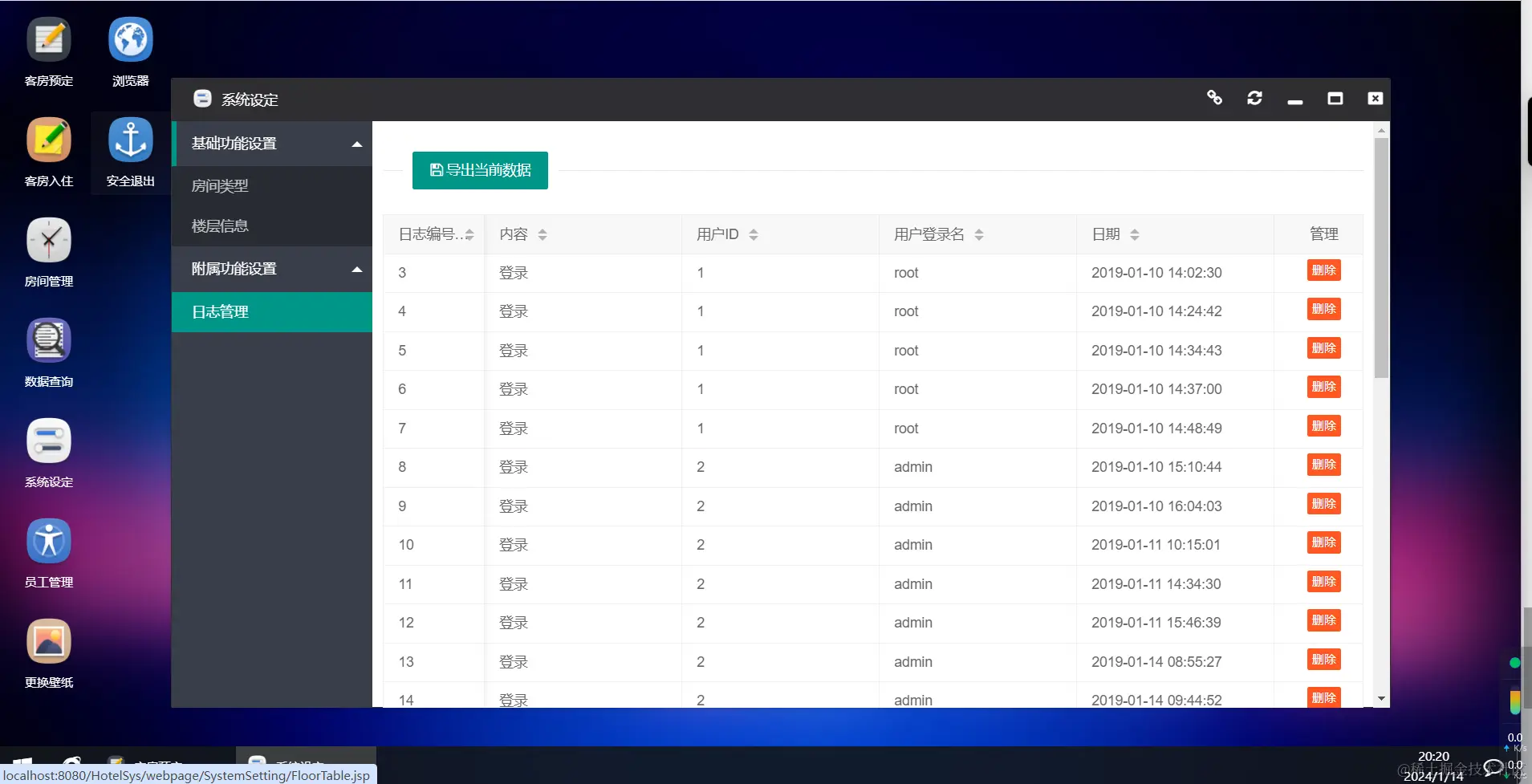Click the 系统设定 title bar app icon

coord(202,99)
